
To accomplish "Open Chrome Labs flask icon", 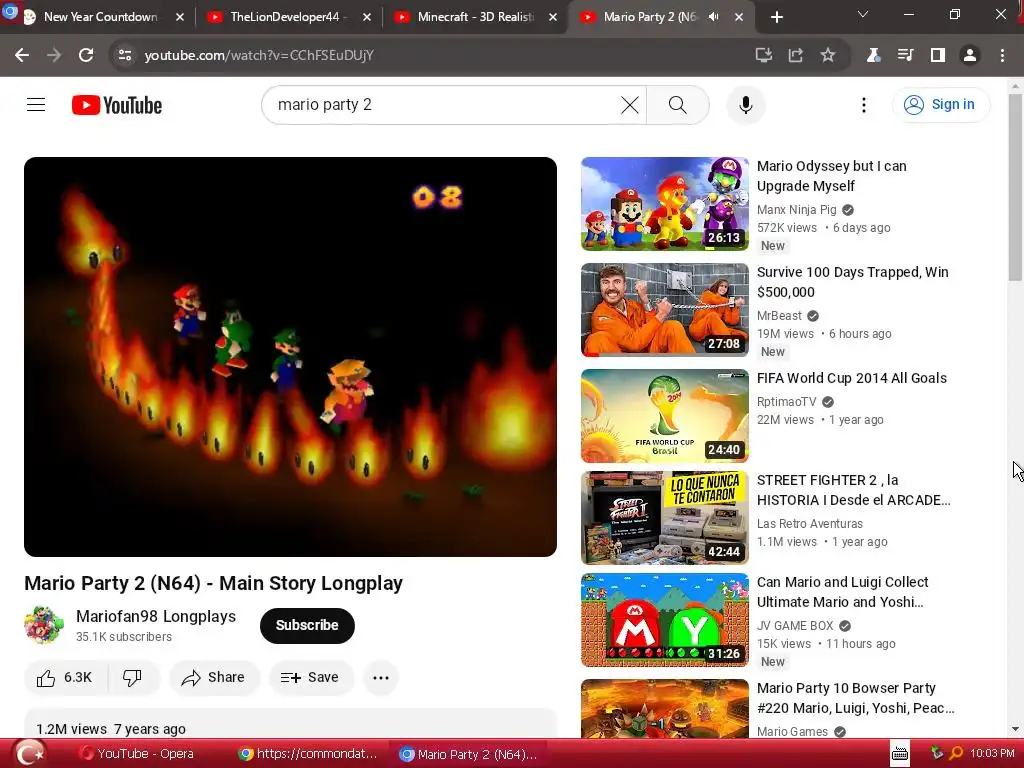I will point(873,56).
